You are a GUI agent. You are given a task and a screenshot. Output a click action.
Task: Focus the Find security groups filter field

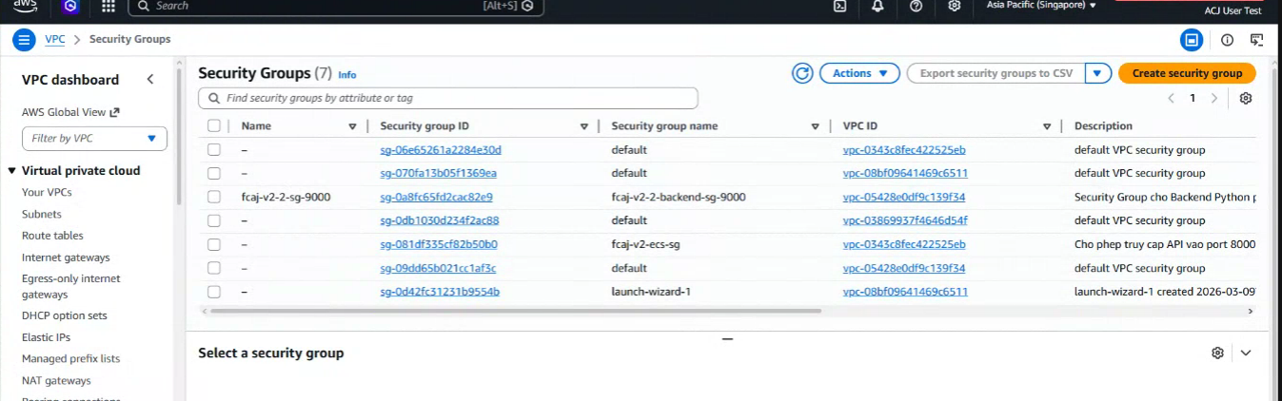pos(448,98)
